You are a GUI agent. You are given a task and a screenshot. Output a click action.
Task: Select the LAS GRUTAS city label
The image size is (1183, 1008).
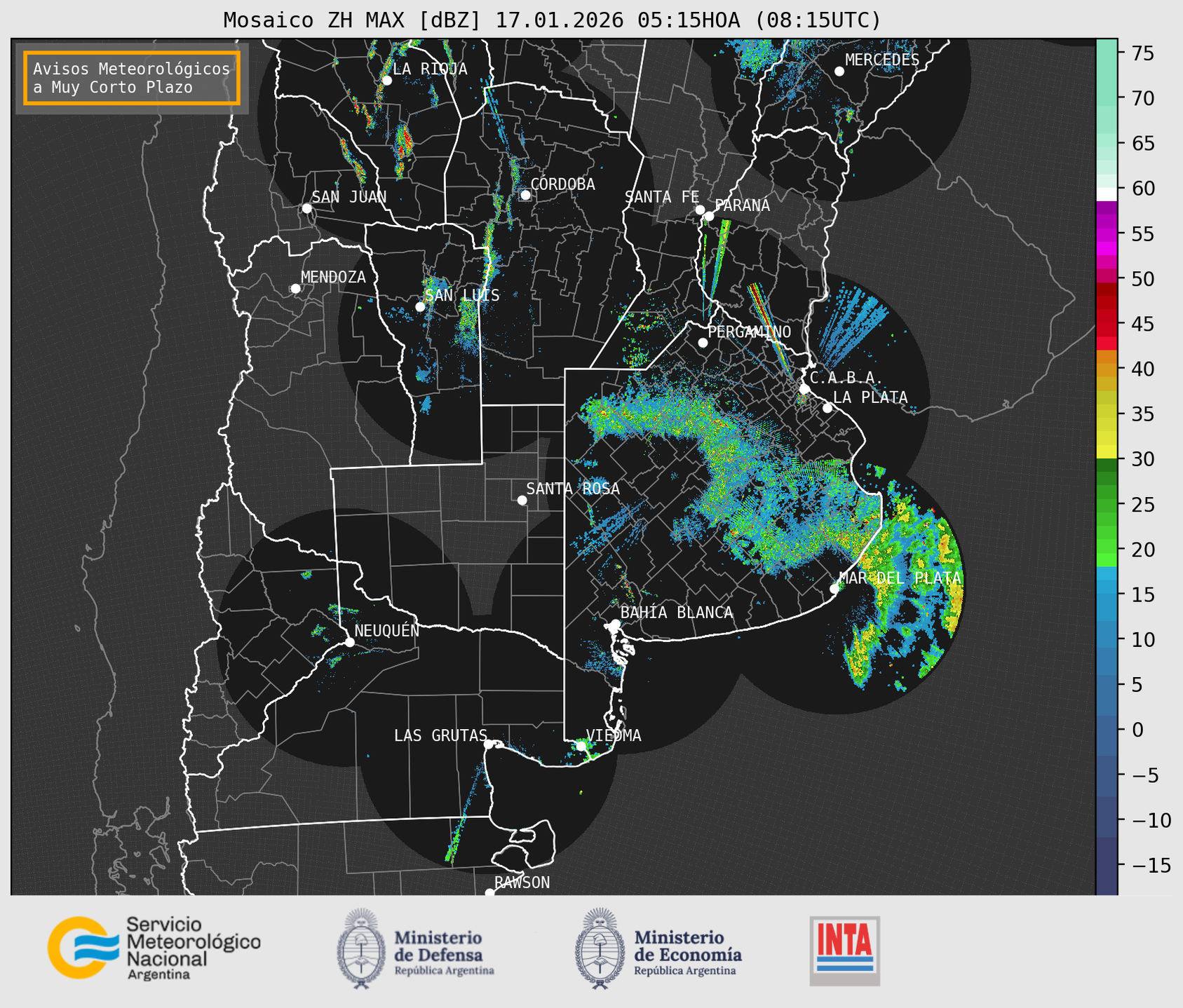(x=440, y=735)
